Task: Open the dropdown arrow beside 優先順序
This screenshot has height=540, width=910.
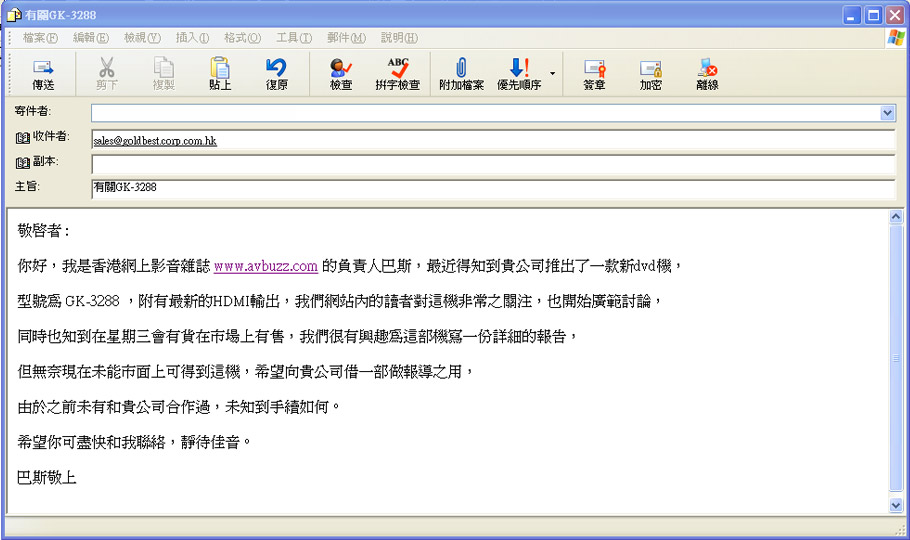Action: 552,74
